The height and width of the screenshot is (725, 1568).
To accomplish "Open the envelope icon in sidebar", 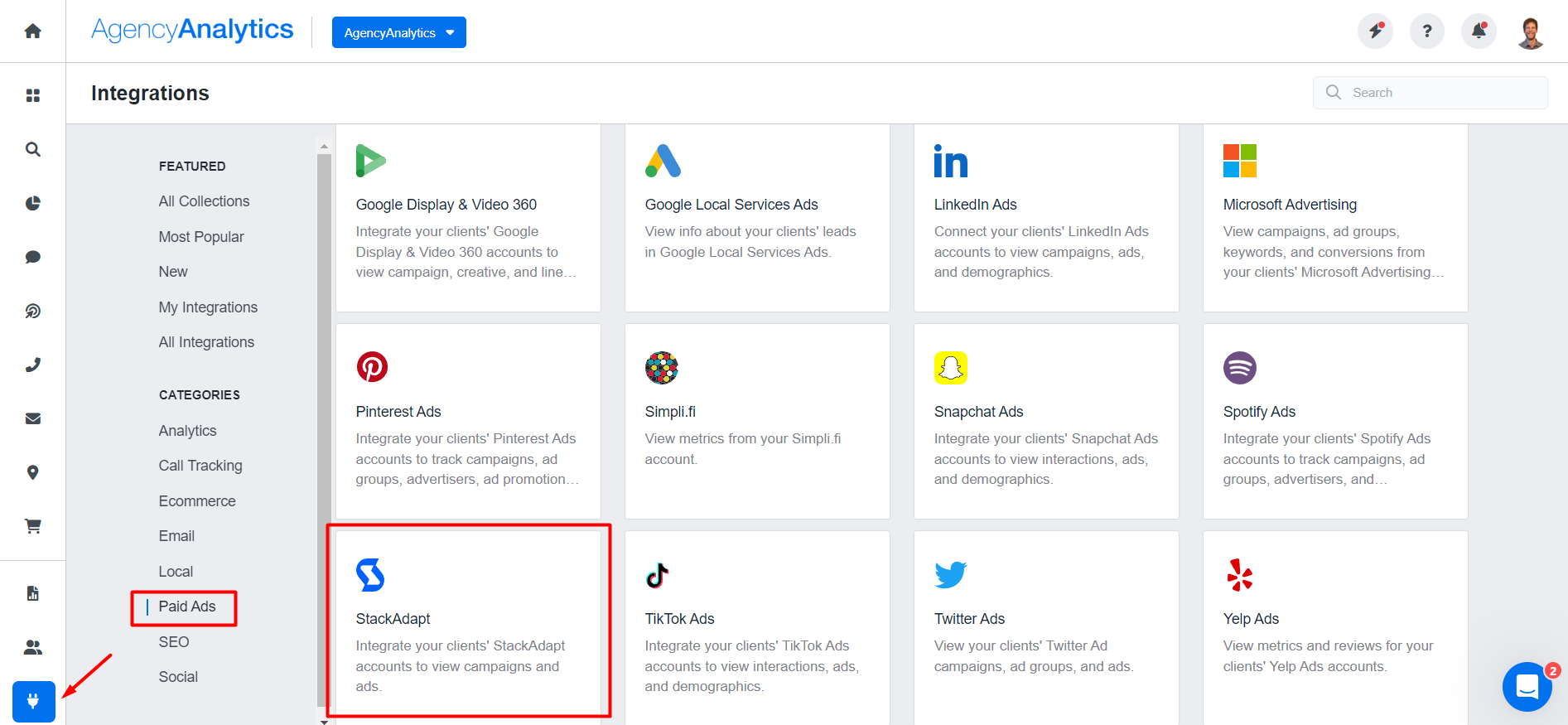I will pyautogui.click(x=32, y=418).
